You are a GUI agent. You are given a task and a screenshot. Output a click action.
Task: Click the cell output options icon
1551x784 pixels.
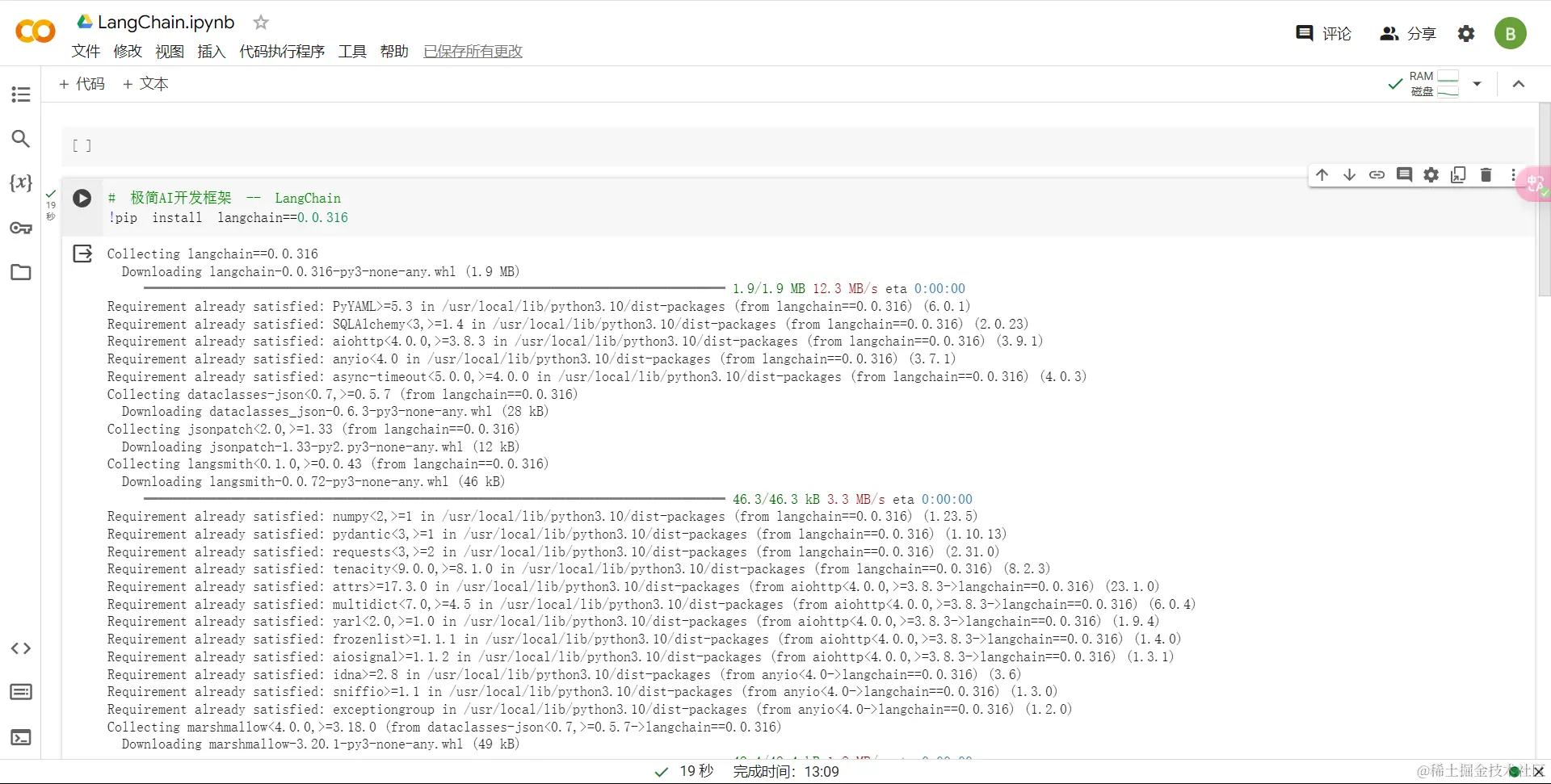(x=82, y=254)
